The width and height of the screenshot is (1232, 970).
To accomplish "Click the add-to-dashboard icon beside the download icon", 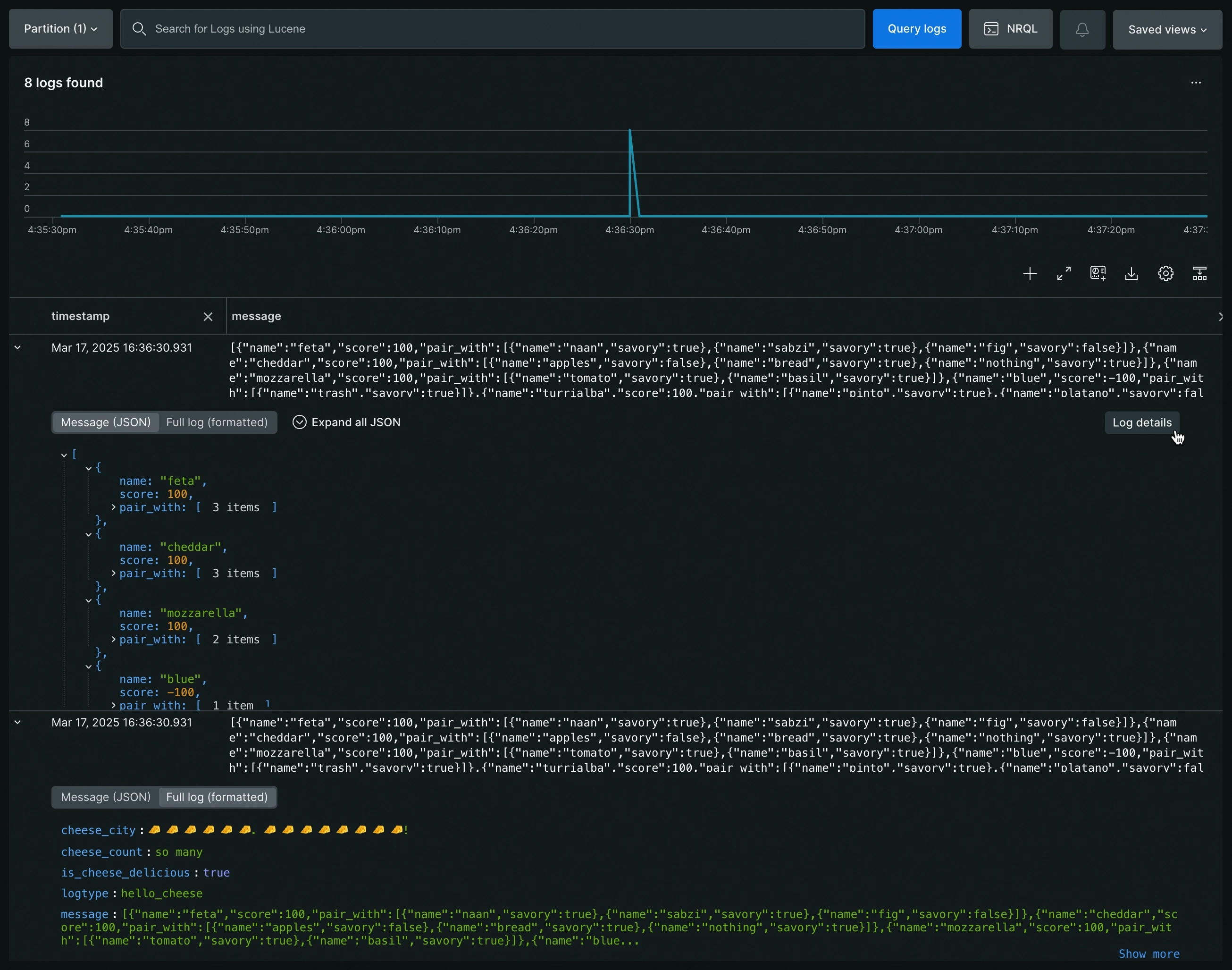I will (1098, 274).
